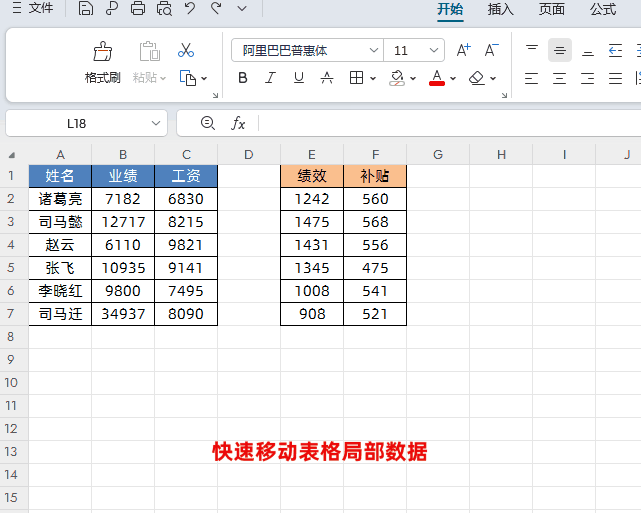Select column E header

pyautogui.click(x=312, y=155)
